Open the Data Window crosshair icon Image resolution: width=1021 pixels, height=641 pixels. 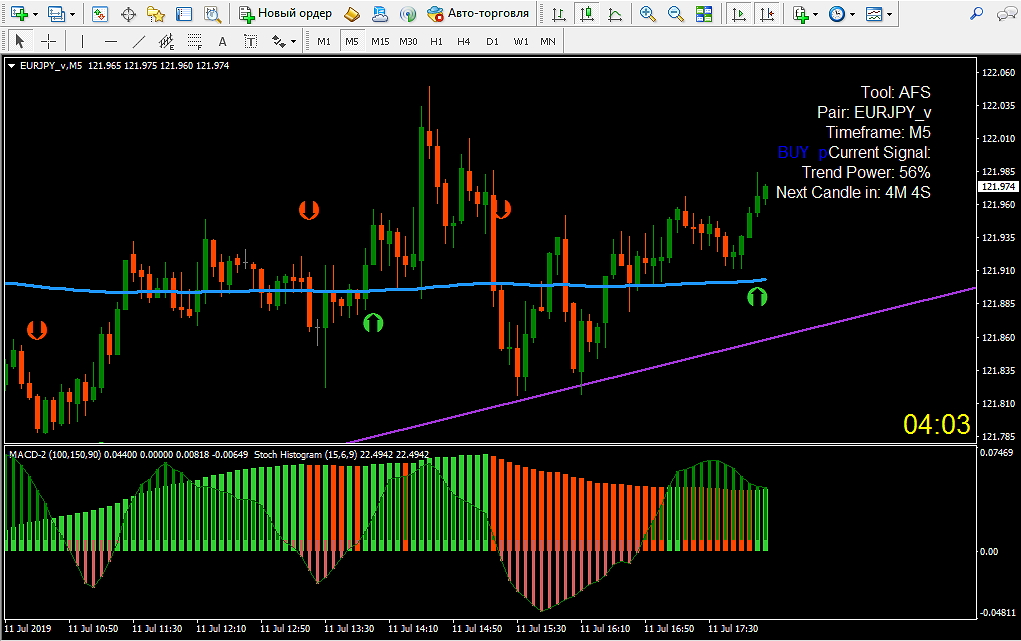click(x=128, y=14)
